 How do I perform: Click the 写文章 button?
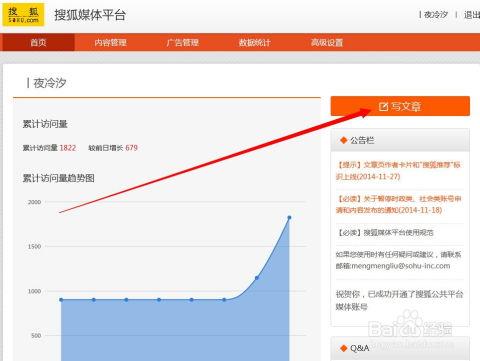coord(400,106)
